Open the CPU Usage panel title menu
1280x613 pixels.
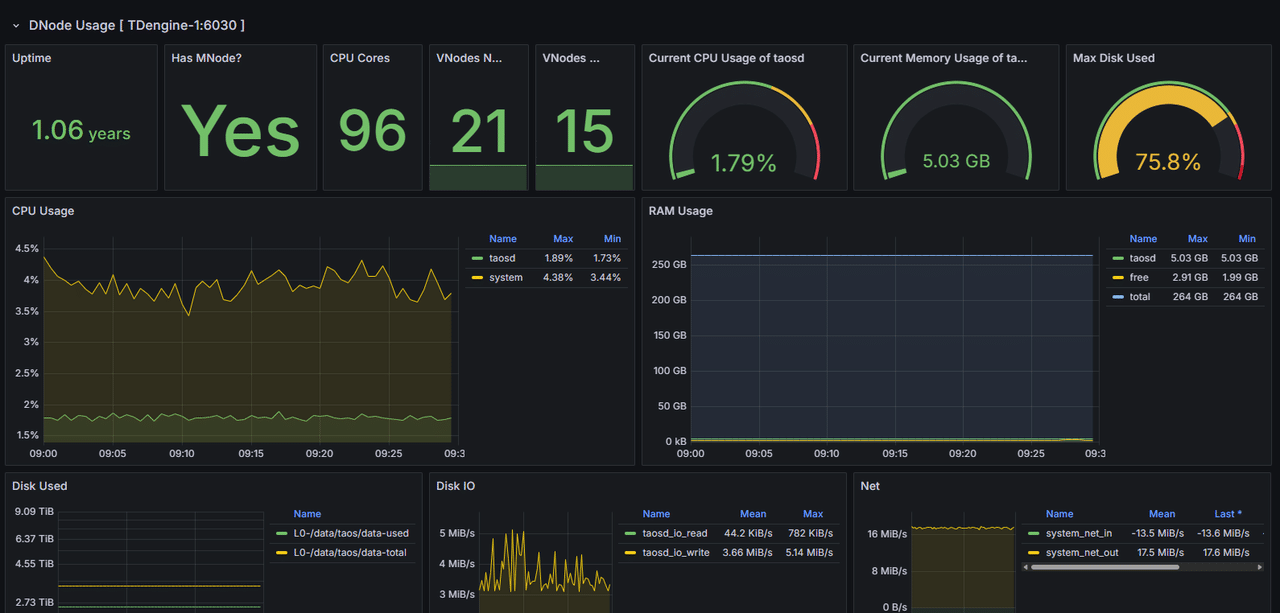pos(43,211)
